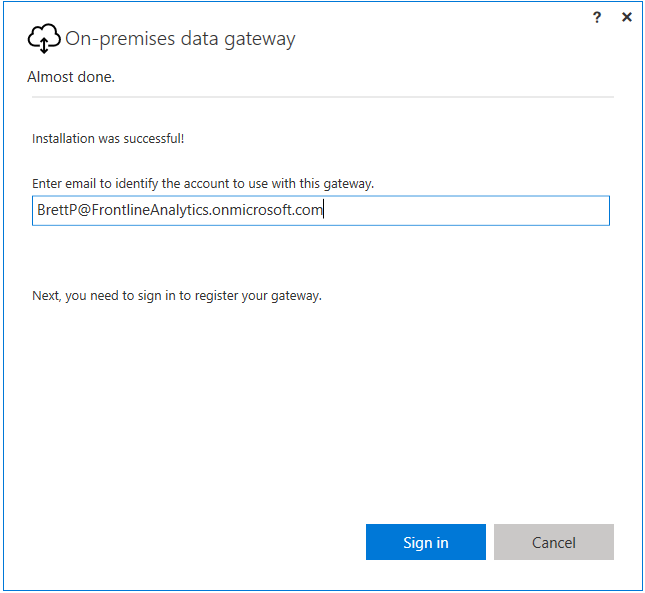Cancel the gateway setup

(554, 542)
